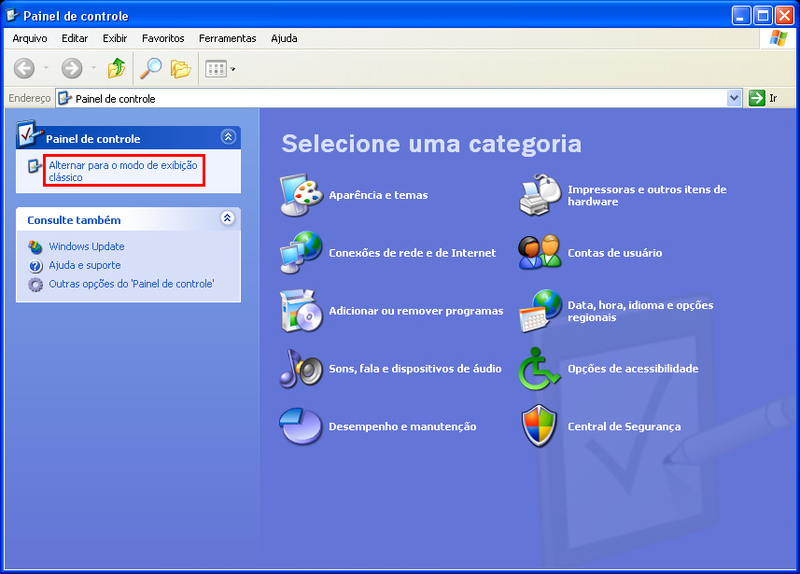Click the Desempenho e manutenção pie icon
The image size is (800, 574).
301,426
